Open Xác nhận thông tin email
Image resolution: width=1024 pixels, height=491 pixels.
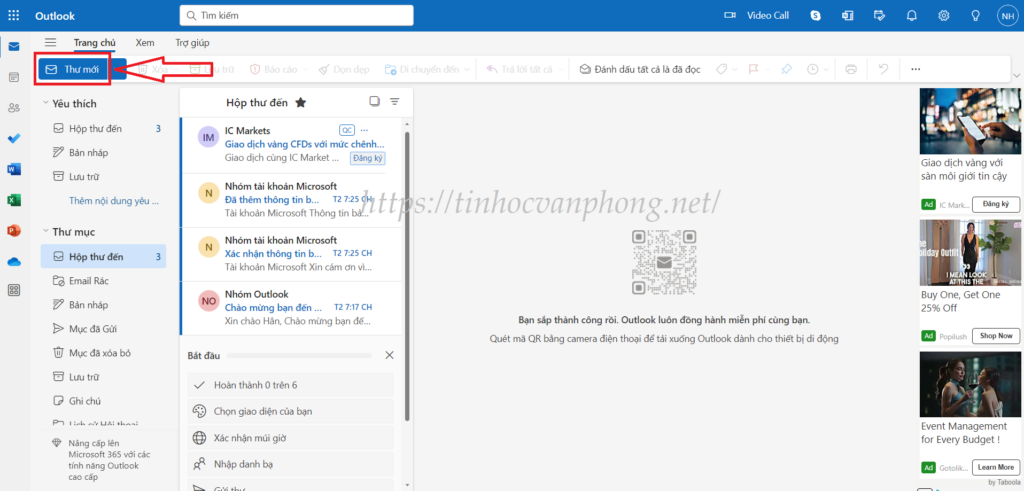(291, 255)
